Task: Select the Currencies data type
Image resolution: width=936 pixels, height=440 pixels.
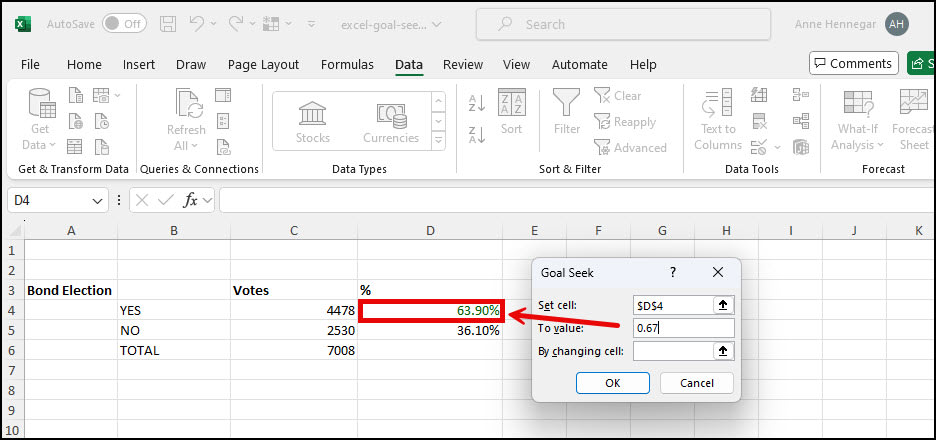Action: click(x=391, y=121)
